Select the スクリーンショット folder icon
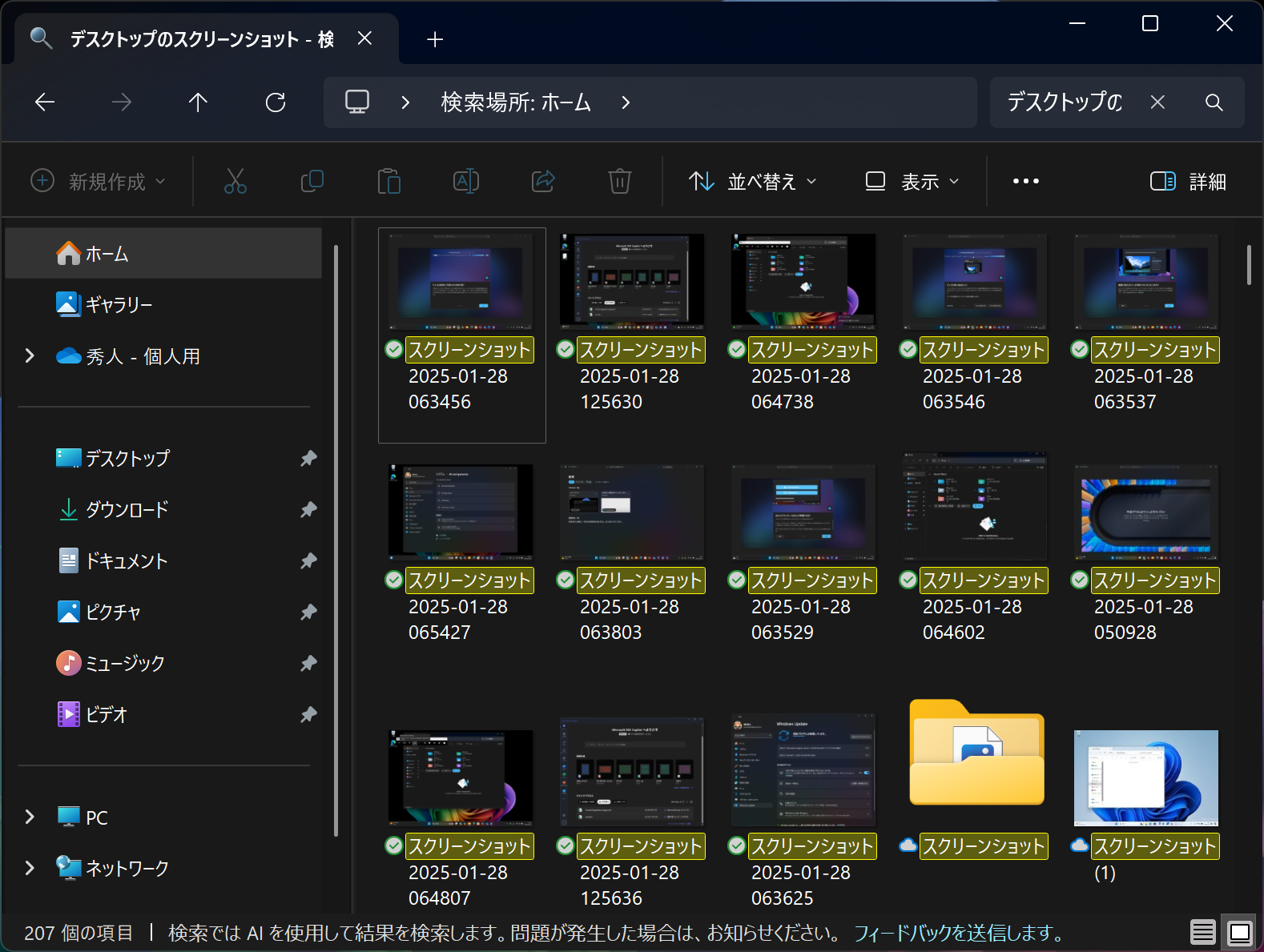This screenshot has width=1264, height=952. pos(976,753)
